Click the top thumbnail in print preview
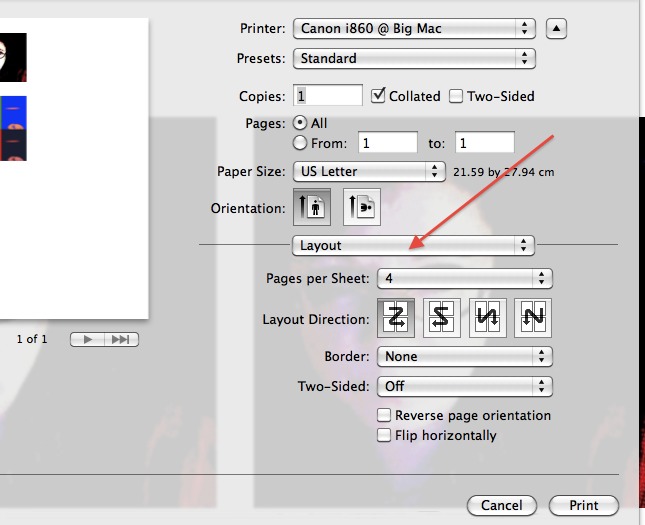Screen dimensions: 645x525 [x=13, y=58]
